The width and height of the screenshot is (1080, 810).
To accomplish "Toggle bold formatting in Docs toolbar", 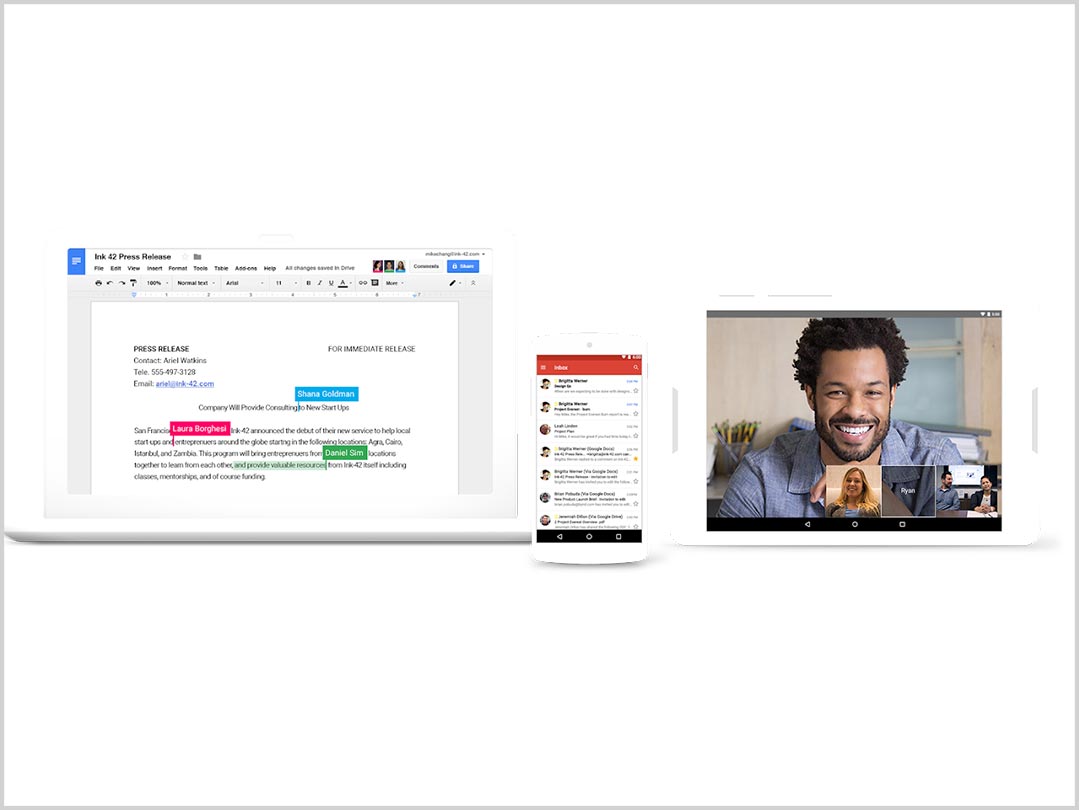I will 307,283.
